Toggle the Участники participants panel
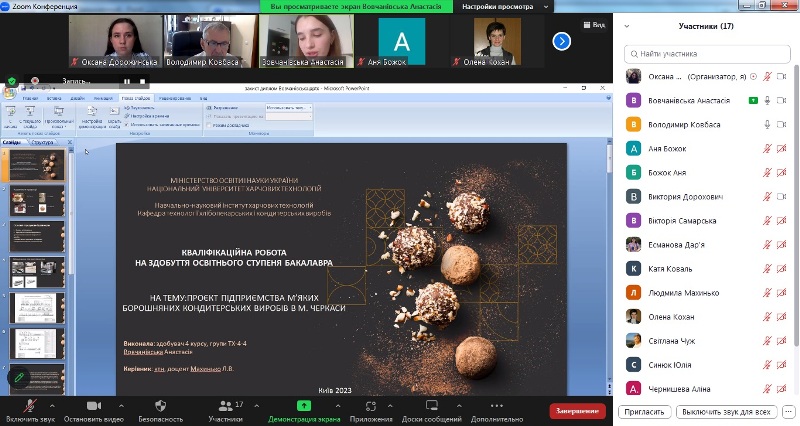The height and width of the screenshot is (426, 800). point(226,411)
